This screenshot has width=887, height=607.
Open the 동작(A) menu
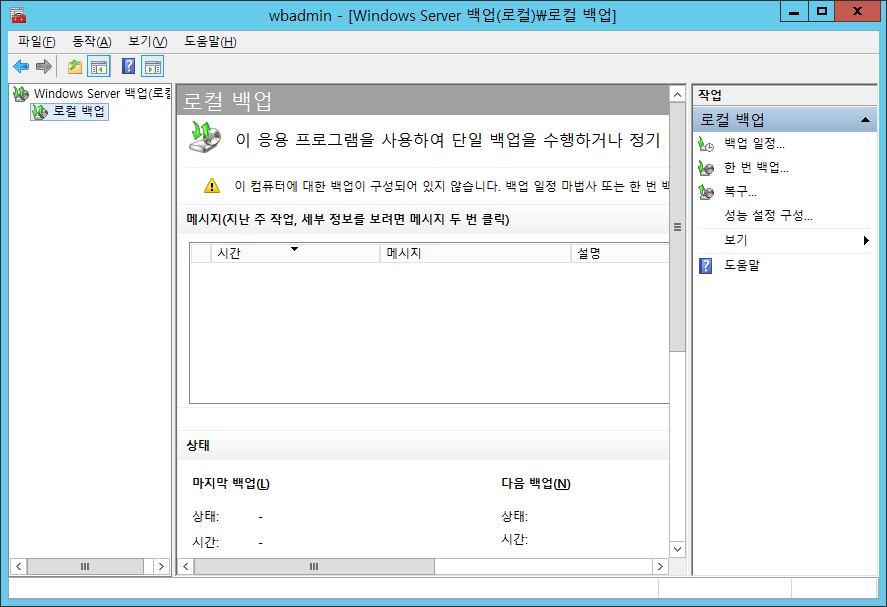[x=92, y=41]
